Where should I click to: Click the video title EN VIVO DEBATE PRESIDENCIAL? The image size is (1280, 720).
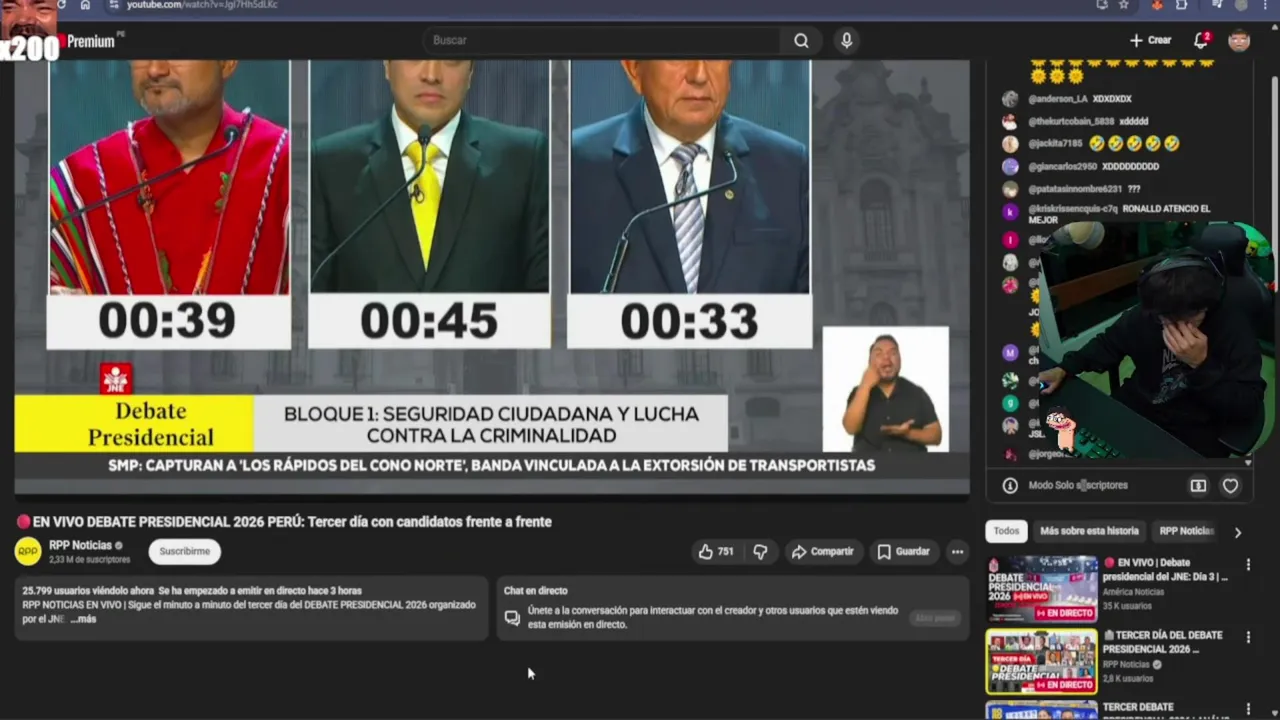click(x=285, y=521)
